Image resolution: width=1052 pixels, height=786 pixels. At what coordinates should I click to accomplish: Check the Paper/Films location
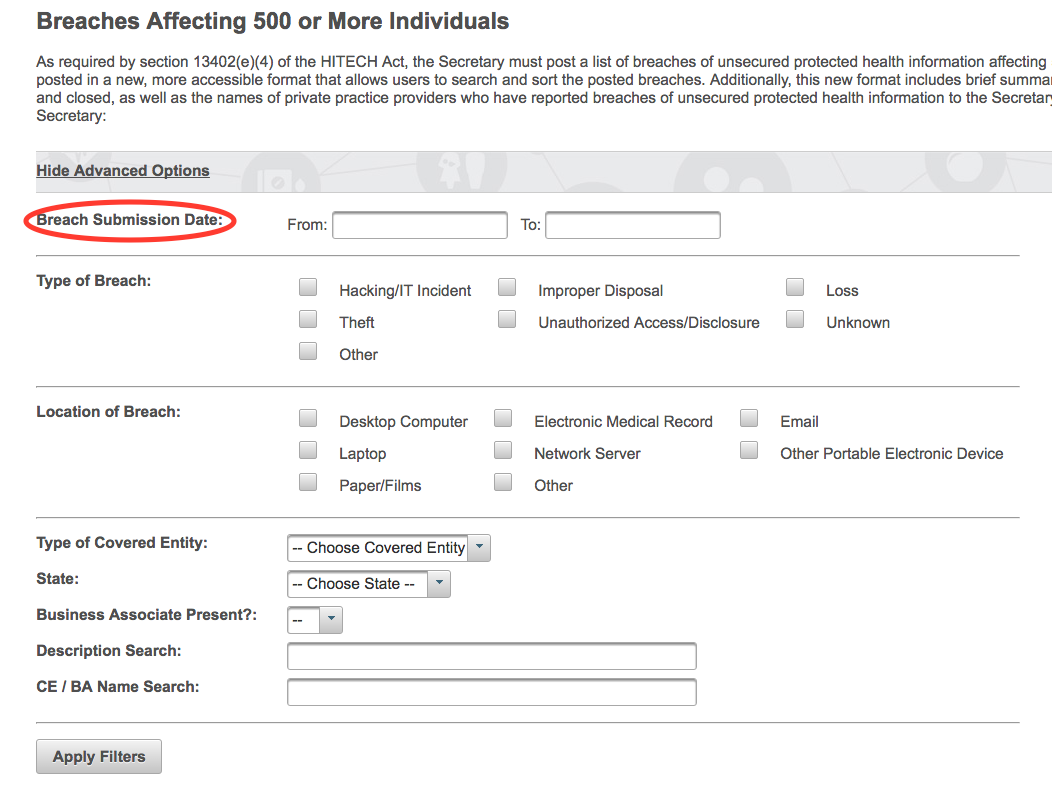pyautogui.click(x=308, y=482)
